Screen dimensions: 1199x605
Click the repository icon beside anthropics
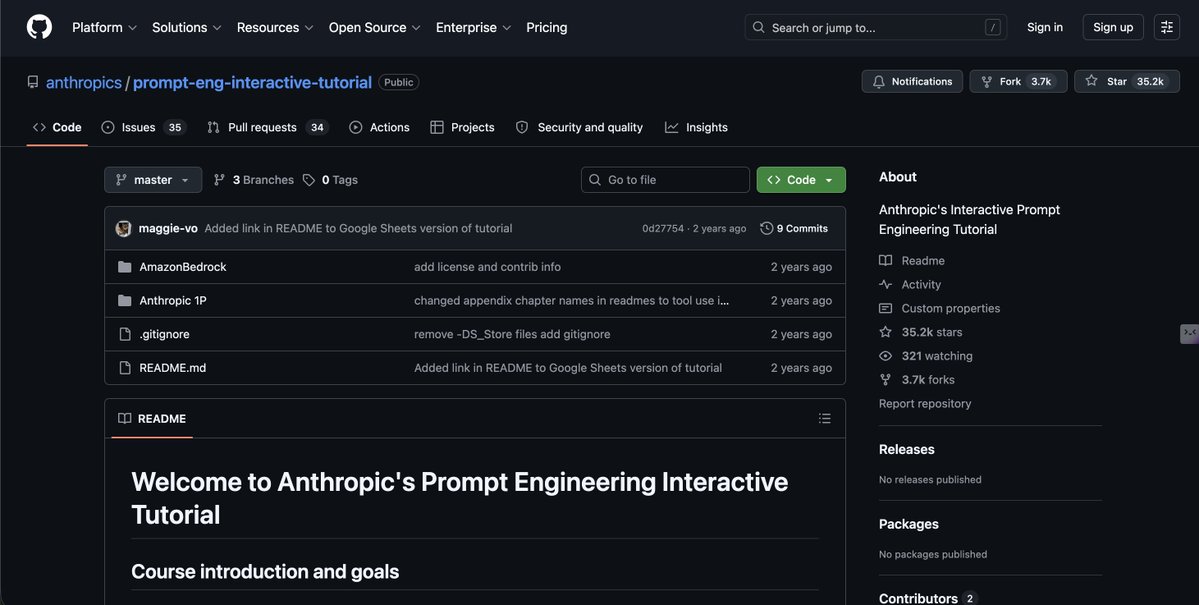click(33, 82)
